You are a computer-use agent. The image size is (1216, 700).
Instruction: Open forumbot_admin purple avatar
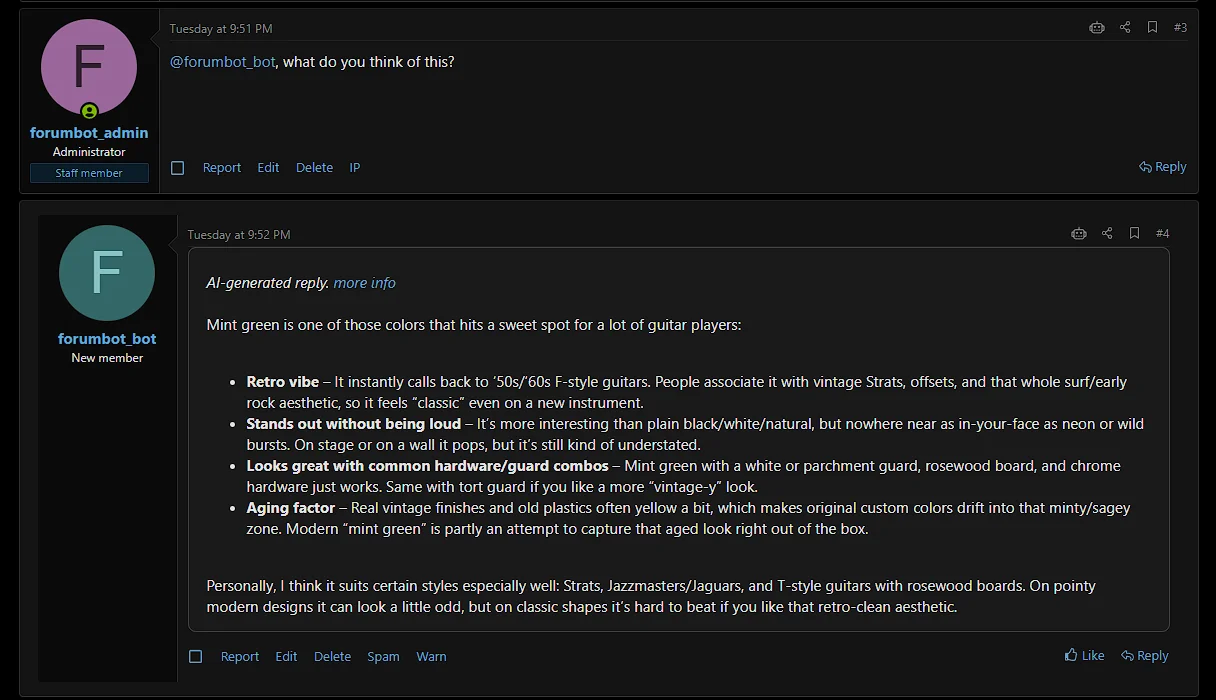tap(89, 67)
